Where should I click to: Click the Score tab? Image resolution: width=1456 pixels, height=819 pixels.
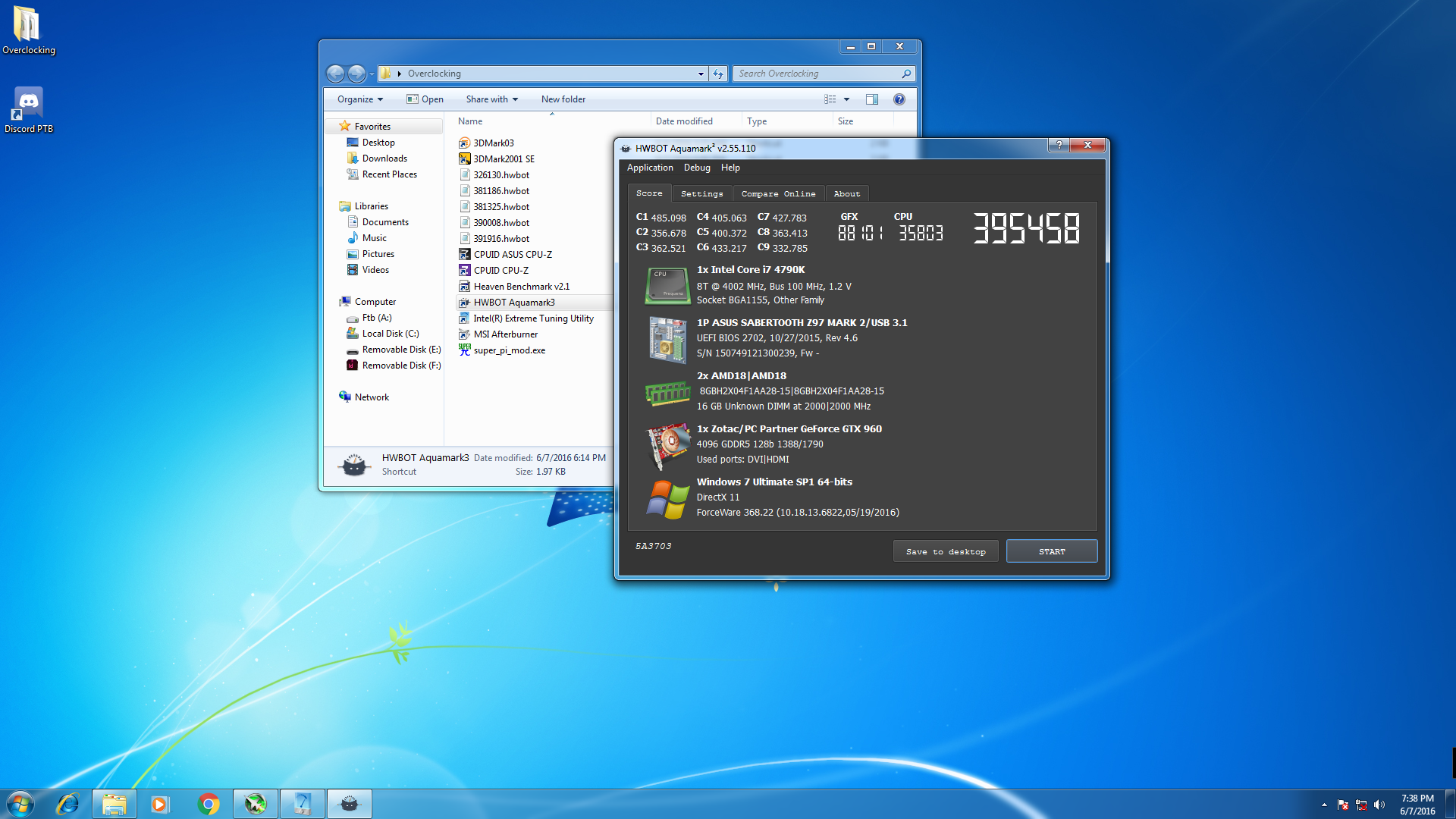click(649, 193)
